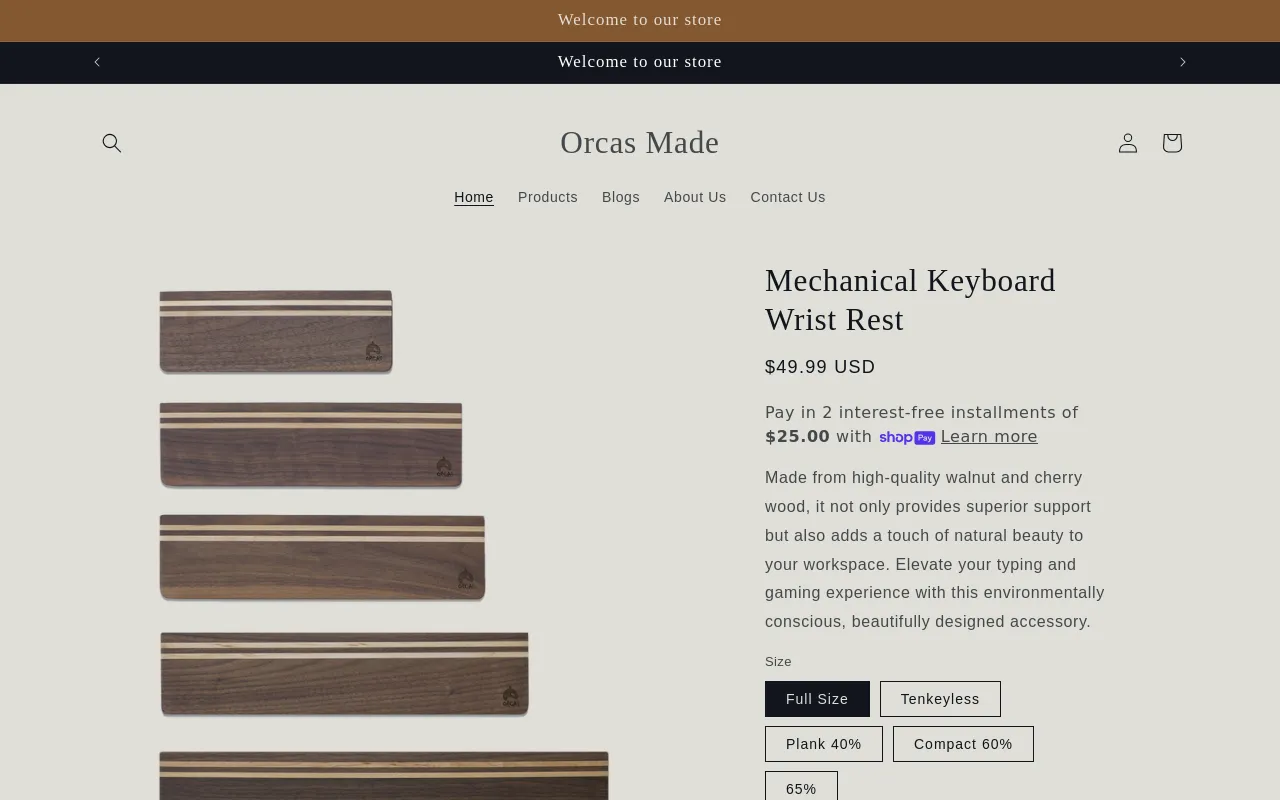The height and width of the screenshot is (800, 1280).
Task: Go to the Home menu item
Action: coord(474,197)
